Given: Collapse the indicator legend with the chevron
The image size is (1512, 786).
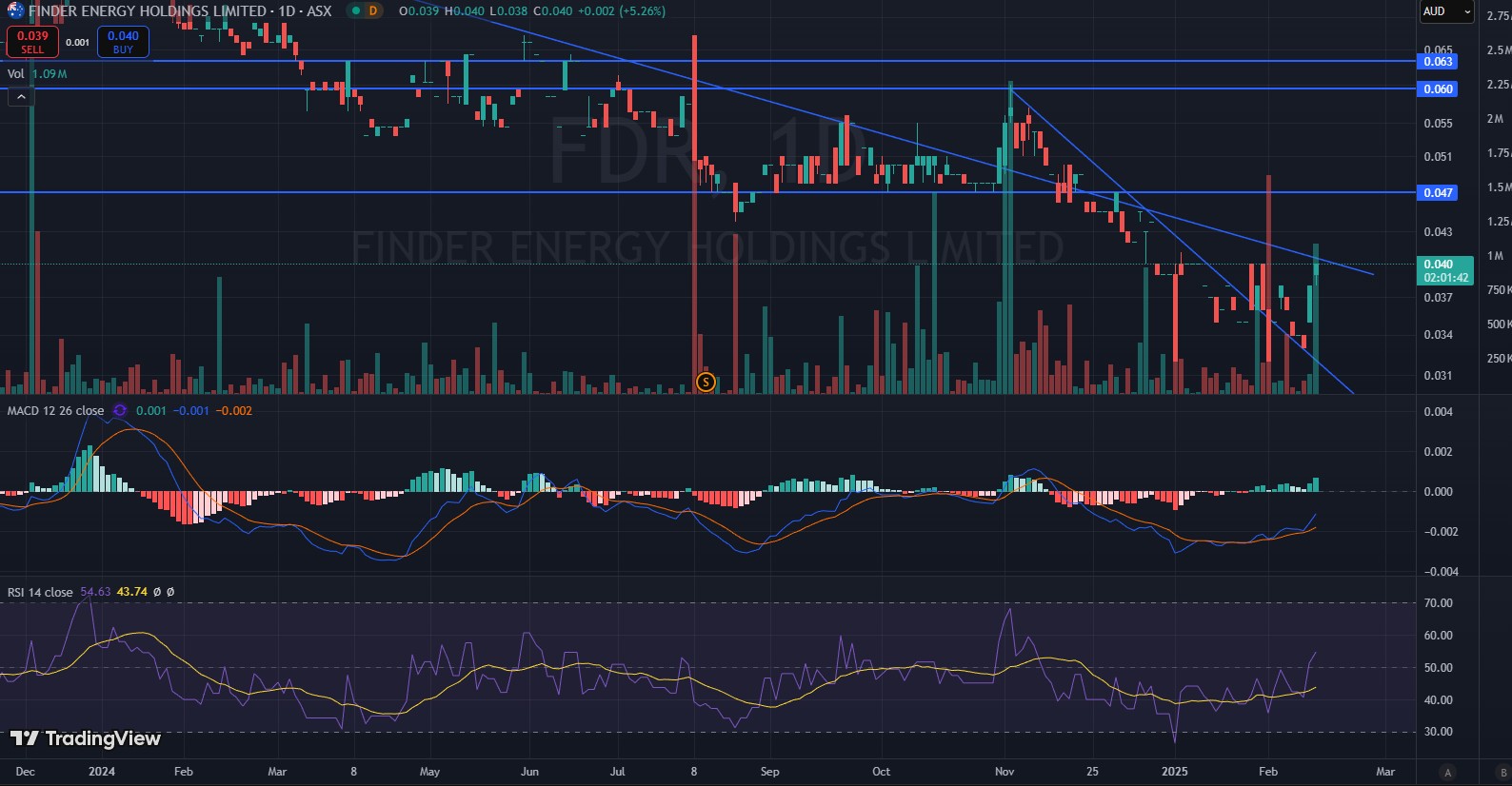Looking at the screenshot, I should tap(21, 96).
